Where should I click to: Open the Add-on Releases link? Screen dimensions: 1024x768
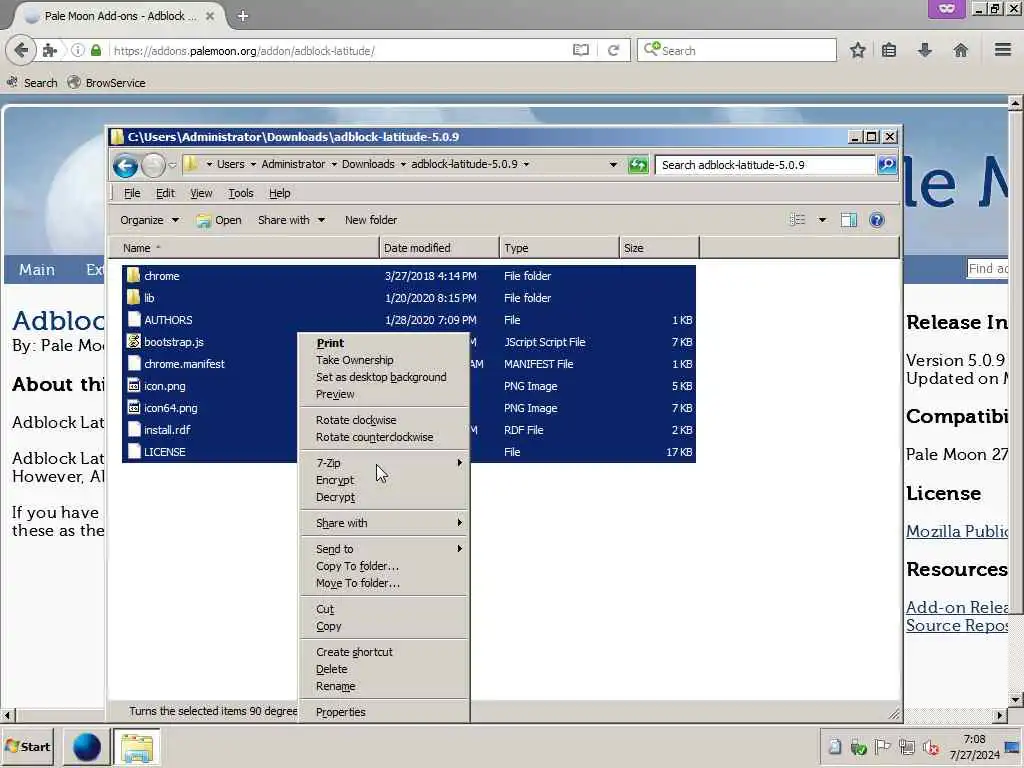click(957, 607)
